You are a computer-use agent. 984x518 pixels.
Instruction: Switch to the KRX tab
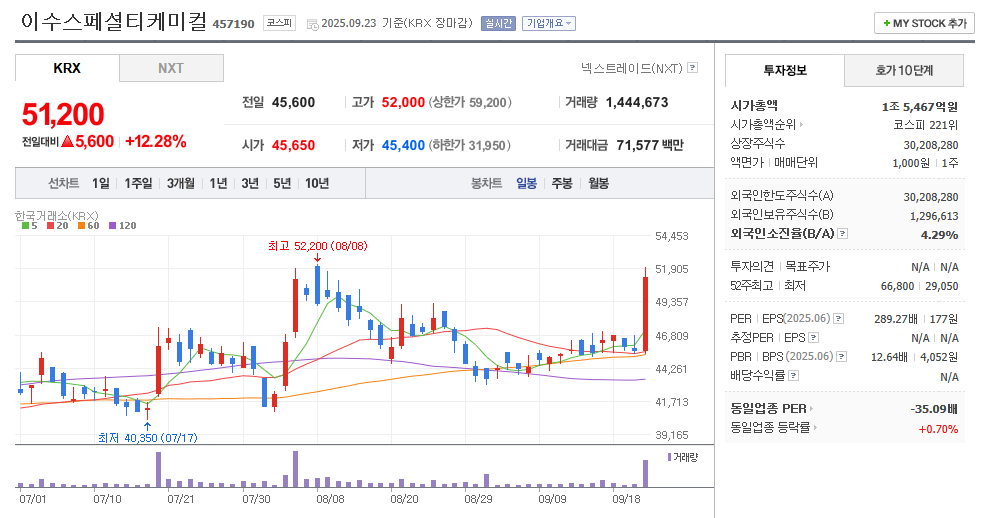coord(67,68)
